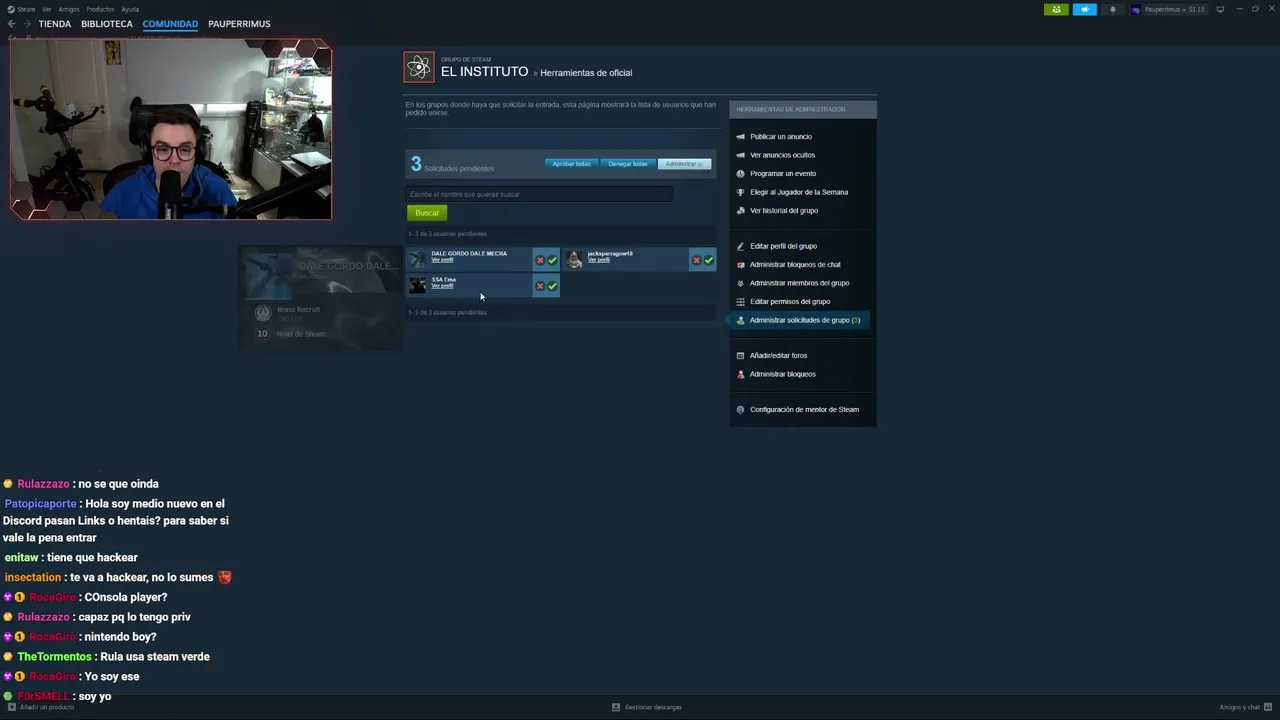Open Gestionar descargas in the bottom bar
Viewport: 1280px width, 720px height.
pos(647,707)
